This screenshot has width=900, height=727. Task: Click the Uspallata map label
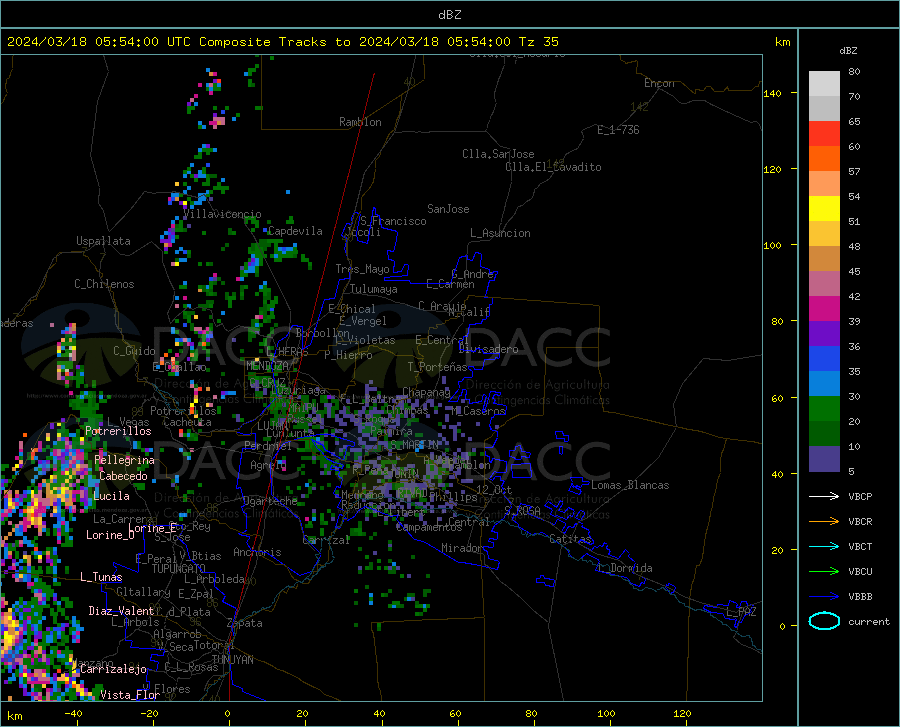click(103, 241)
